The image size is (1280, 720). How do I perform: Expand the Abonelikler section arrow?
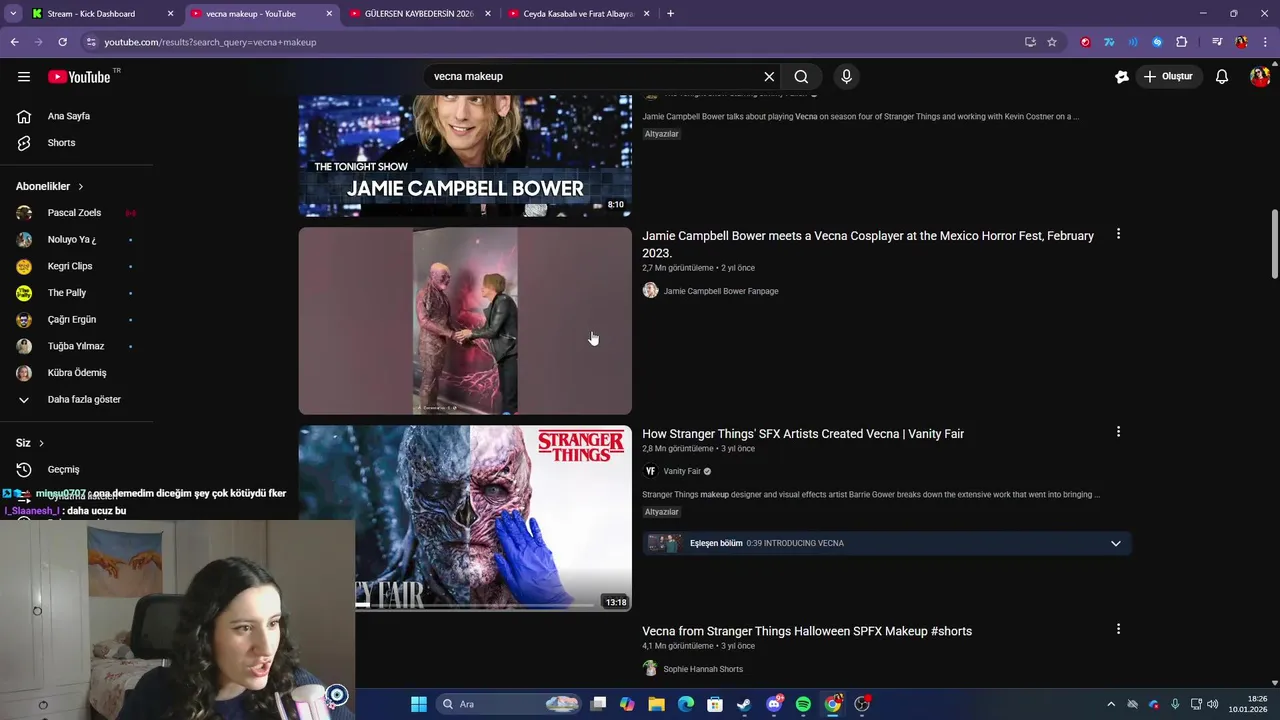81,187
